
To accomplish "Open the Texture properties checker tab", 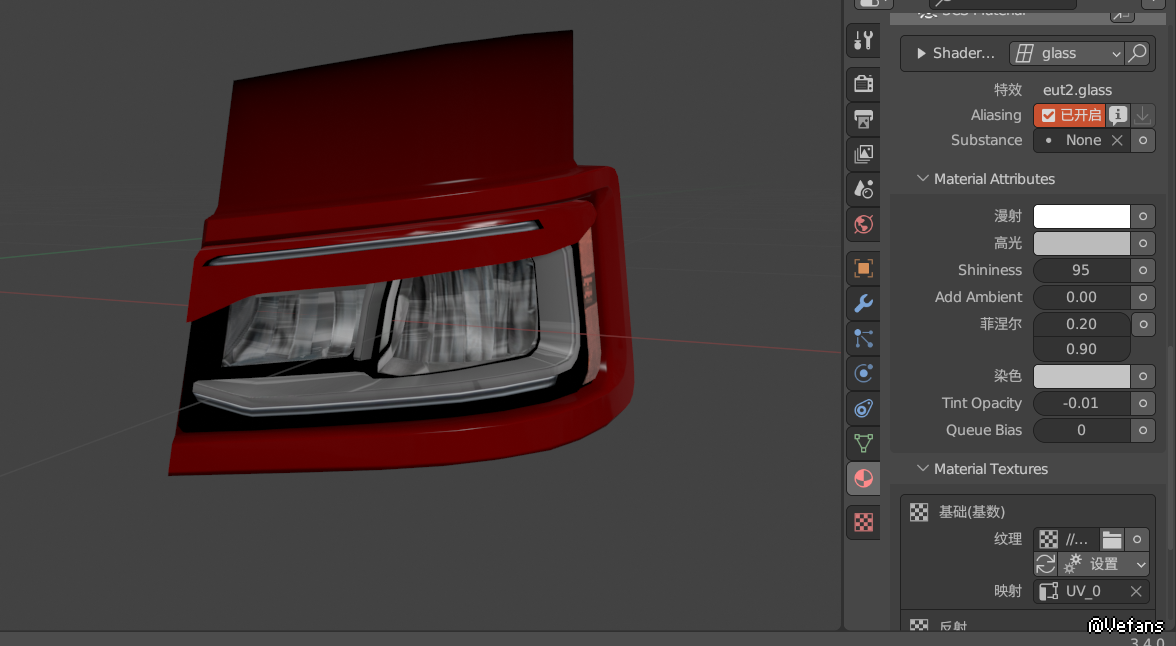I will (x=863, y=522).
